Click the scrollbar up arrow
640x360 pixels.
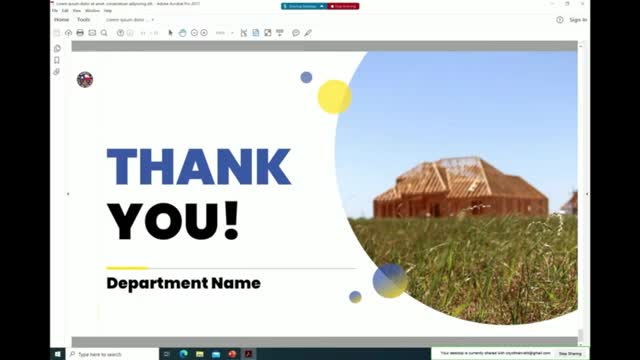(580, 46)
